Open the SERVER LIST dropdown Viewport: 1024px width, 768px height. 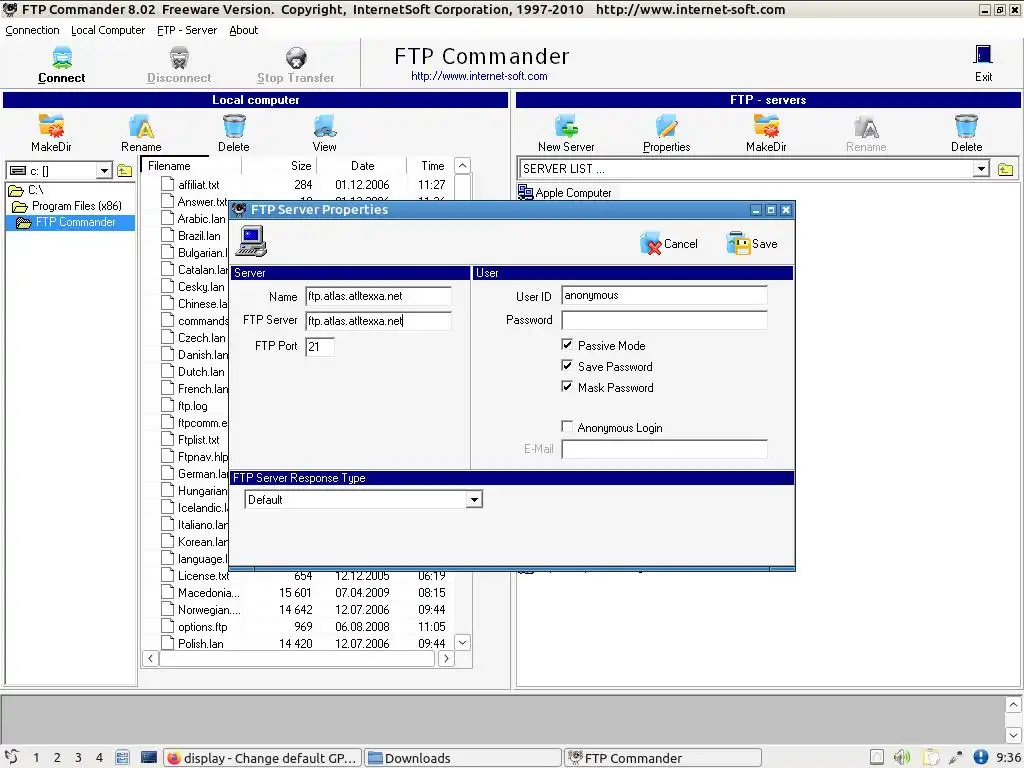click(981, 169)
